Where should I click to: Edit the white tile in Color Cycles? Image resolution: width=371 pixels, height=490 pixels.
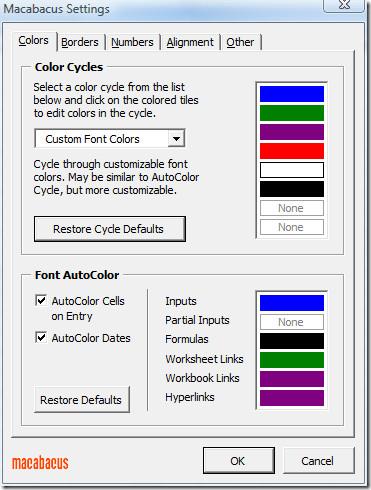292,170
